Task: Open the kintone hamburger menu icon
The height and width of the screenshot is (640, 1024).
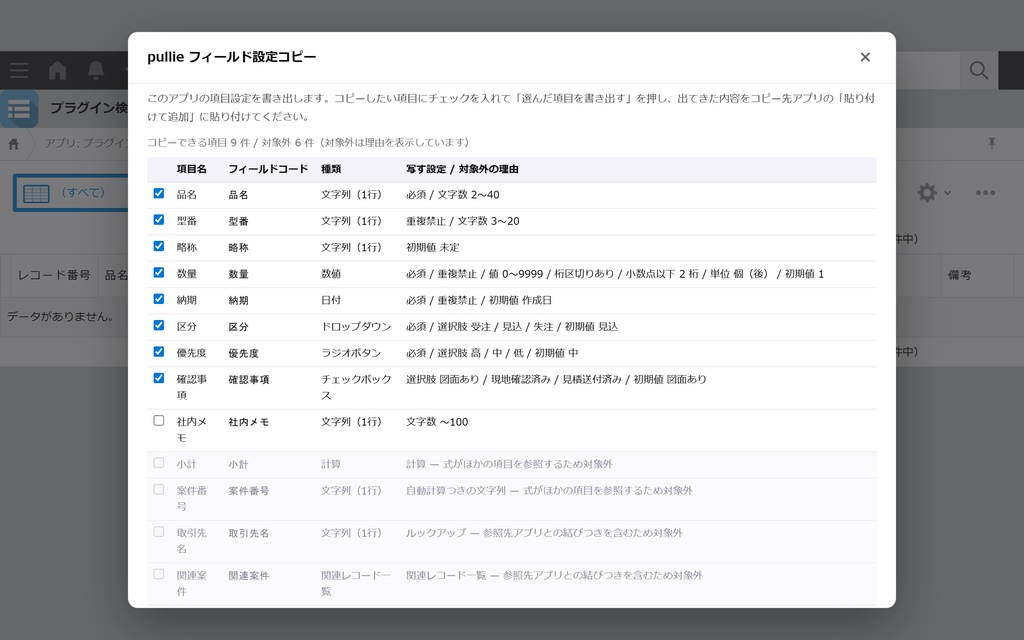Action: [19, 70]
